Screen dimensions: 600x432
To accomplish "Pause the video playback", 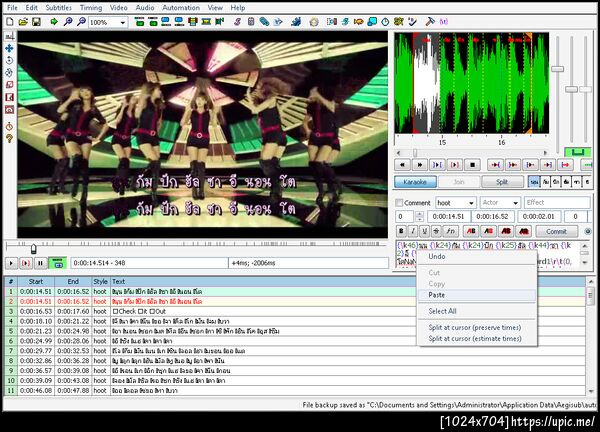I will (x=40, y=263).
